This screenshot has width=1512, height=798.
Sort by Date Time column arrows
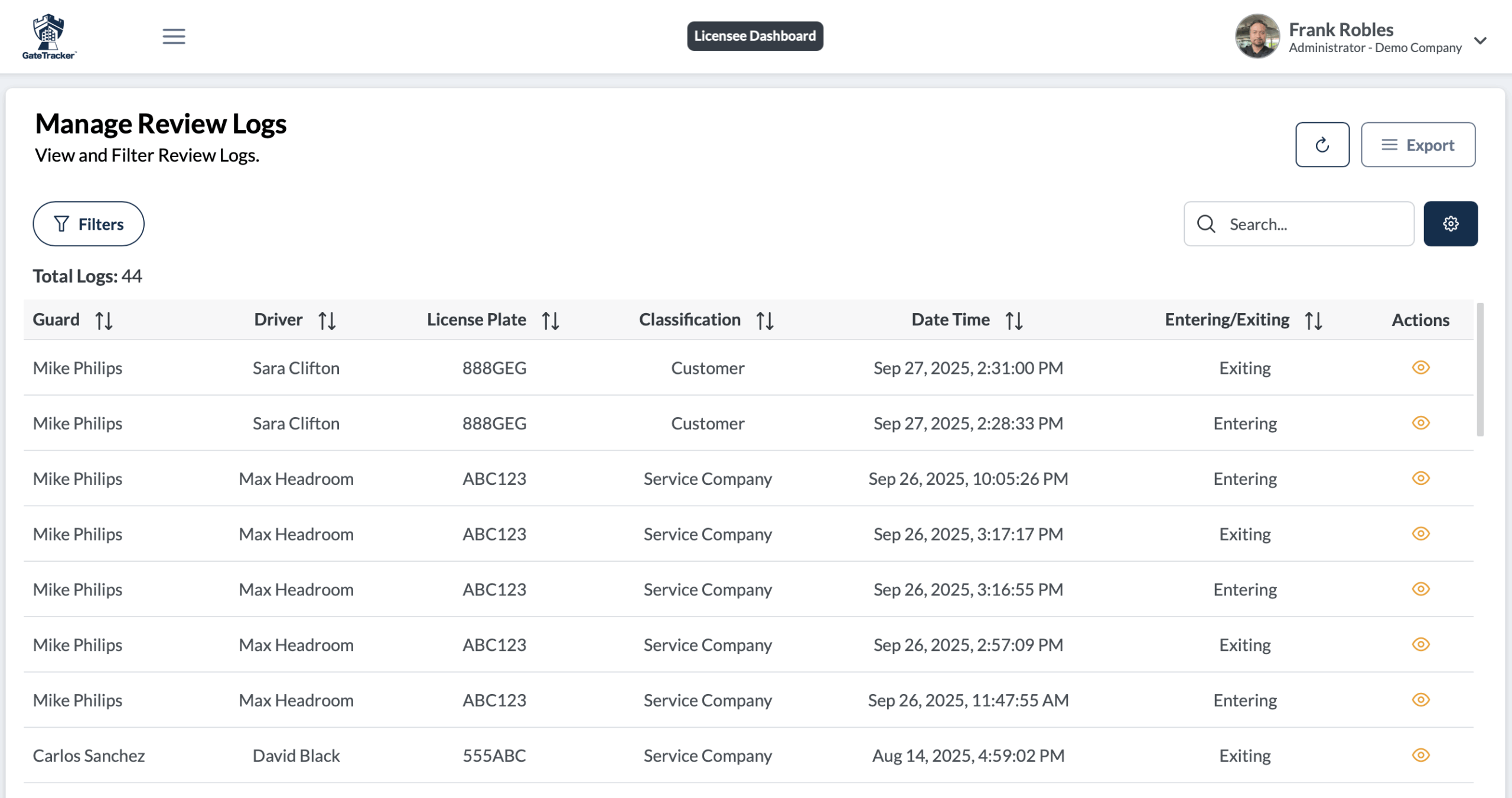tap(1014, 321)
